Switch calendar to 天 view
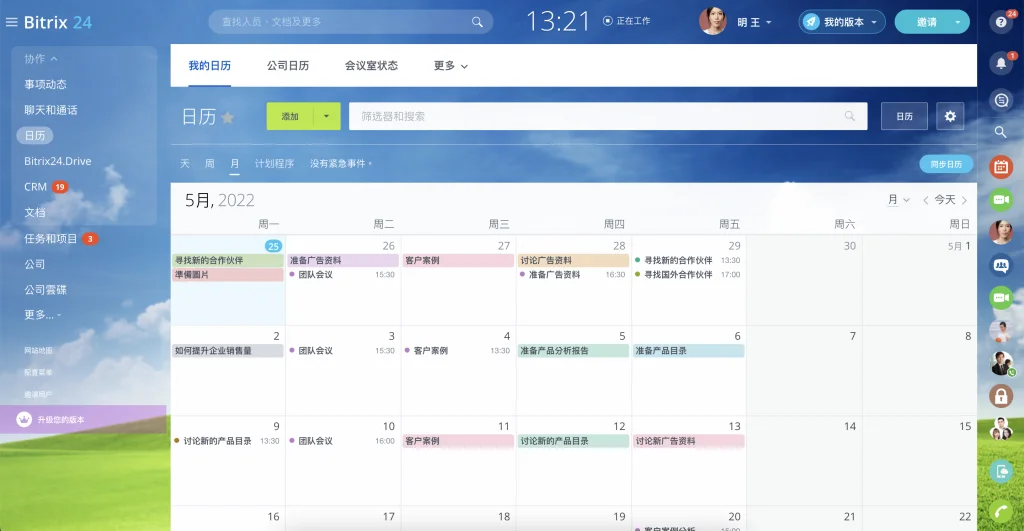 click(x=185, y=163)
